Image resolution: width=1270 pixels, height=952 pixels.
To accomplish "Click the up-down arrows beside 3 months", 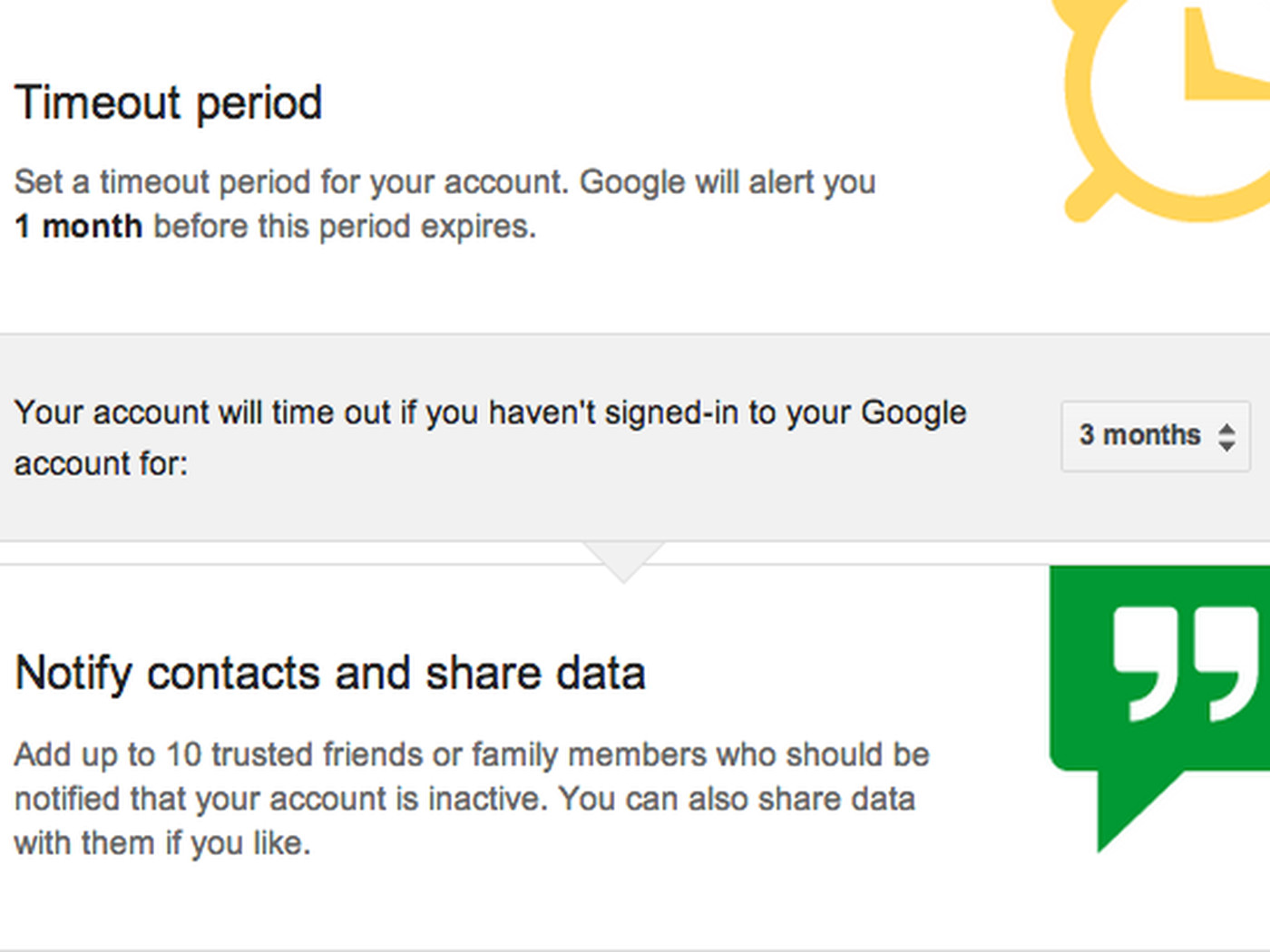I will [x=1226, y=436].
